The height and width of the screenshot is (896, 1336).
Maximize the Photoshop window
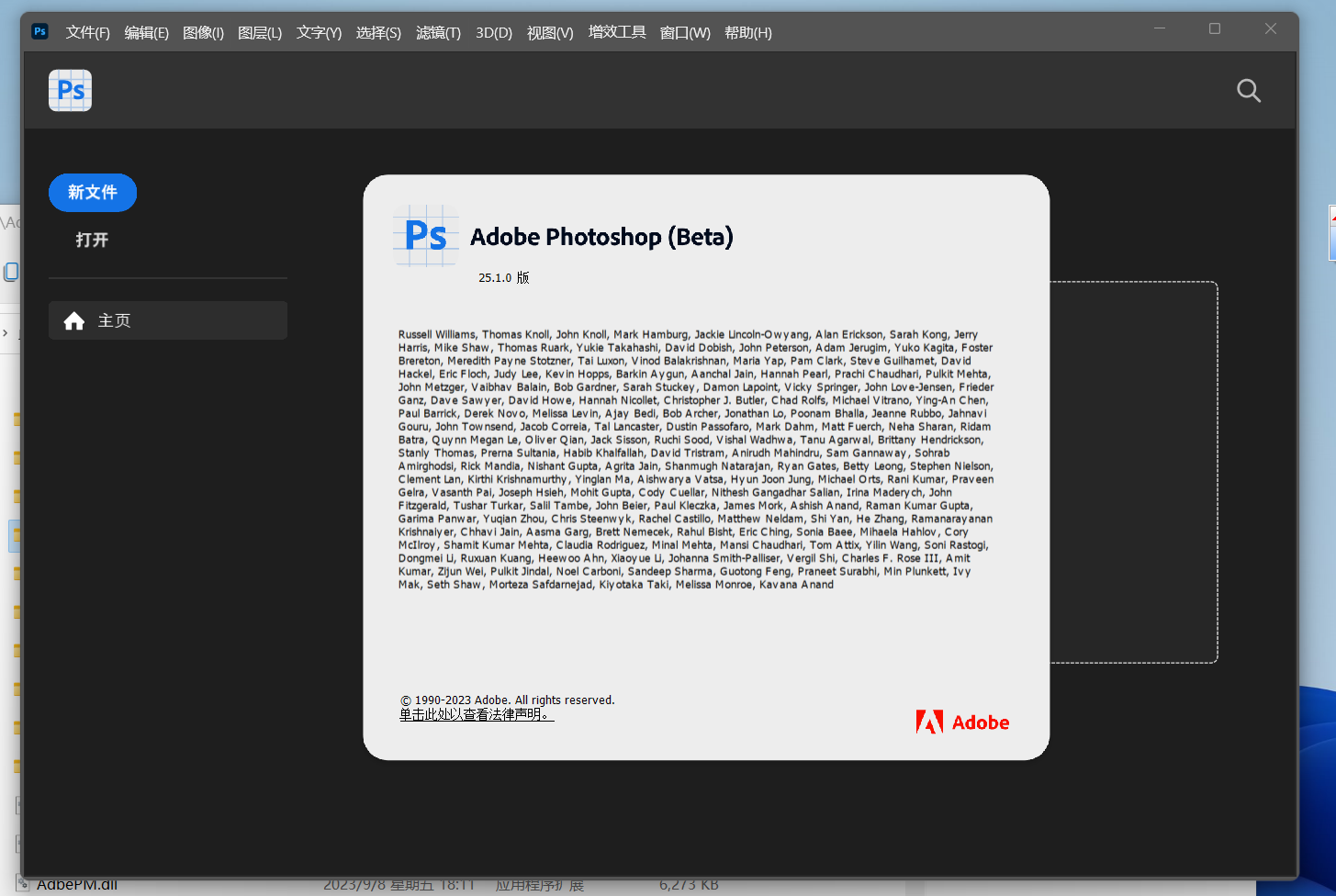(x=1215, y=28)
